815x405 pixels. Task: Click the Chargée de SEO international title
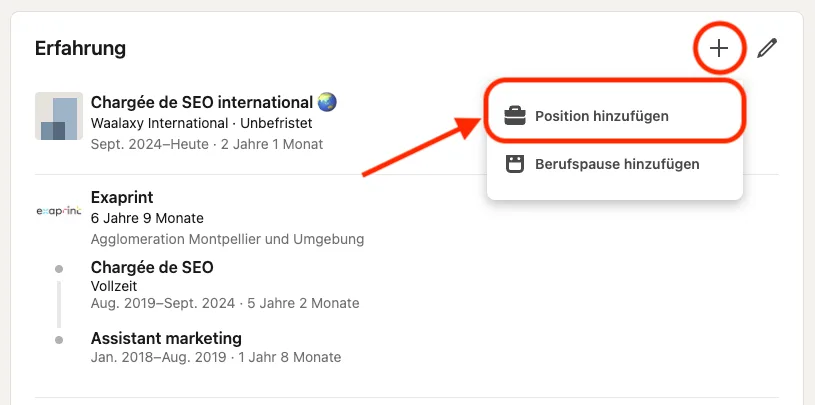click(x=202, y=102)
